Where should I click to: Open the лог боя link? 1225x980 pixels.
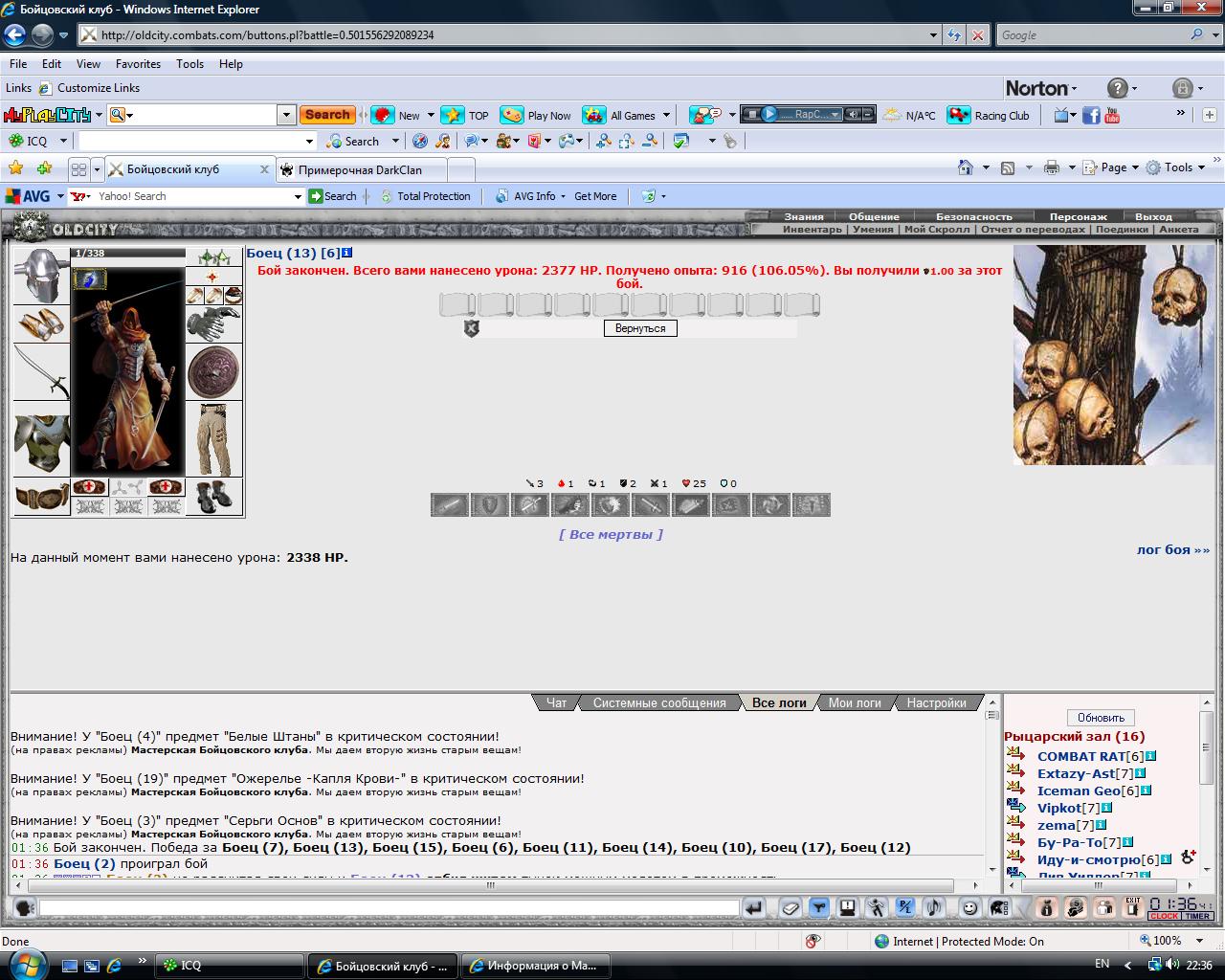(1172, 549)
